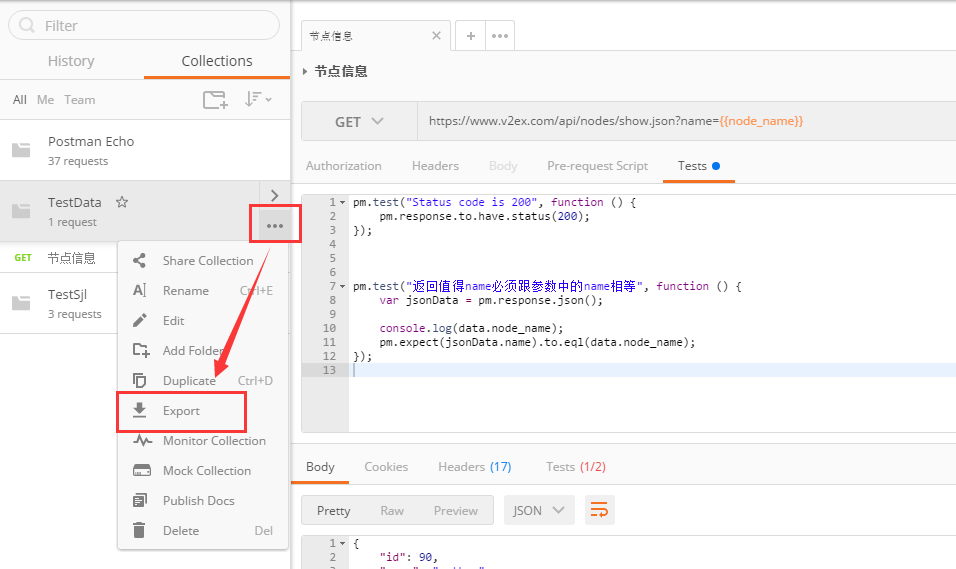This screenshot has width=956, height=569.
Task: Click the Duplicate copy icon
Action: pyautogui.click(x=140, y=380)
